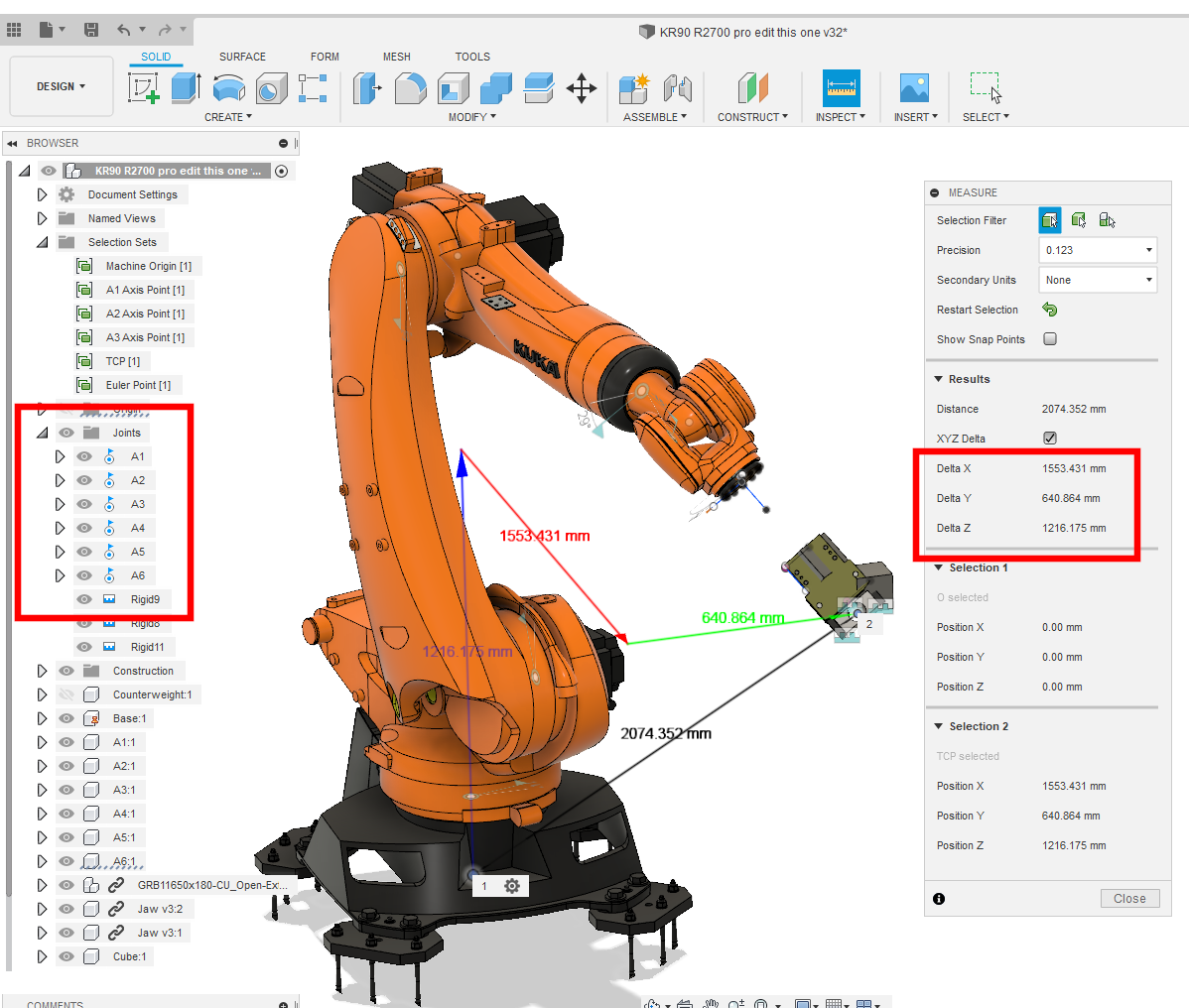Select the Create Sketch tool
1189x1008 pixels.
point(143,88)
